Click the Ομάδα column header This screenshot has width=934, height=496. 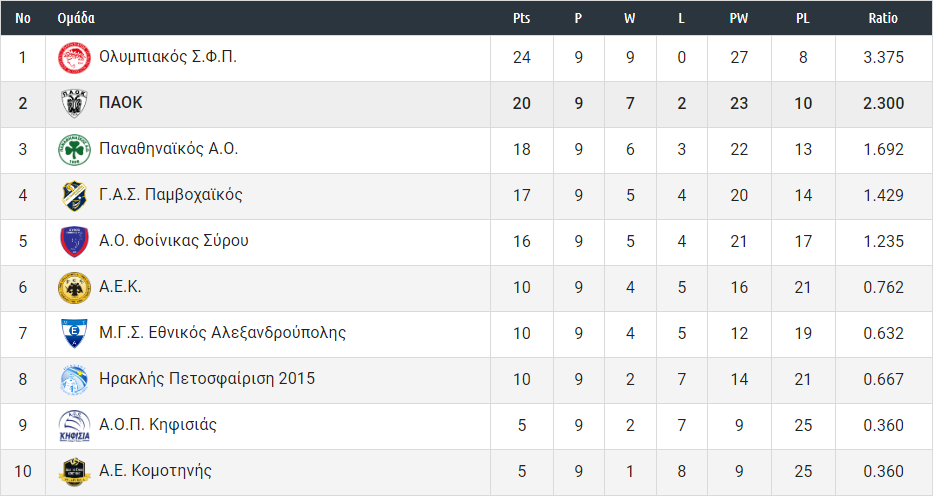click(77, 18)
